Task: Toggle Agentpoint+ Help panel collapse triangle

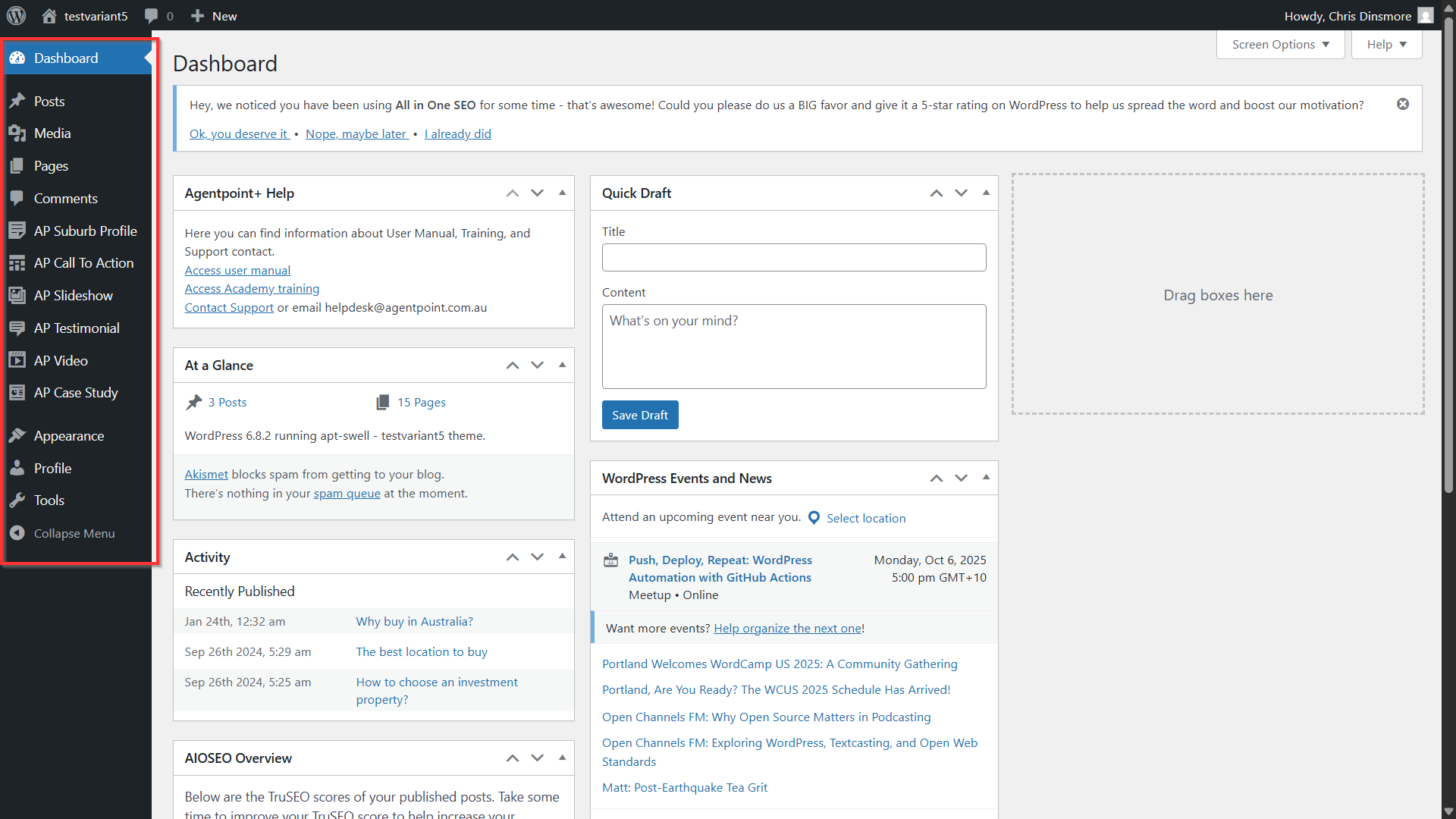Action: tap(562, 193)
